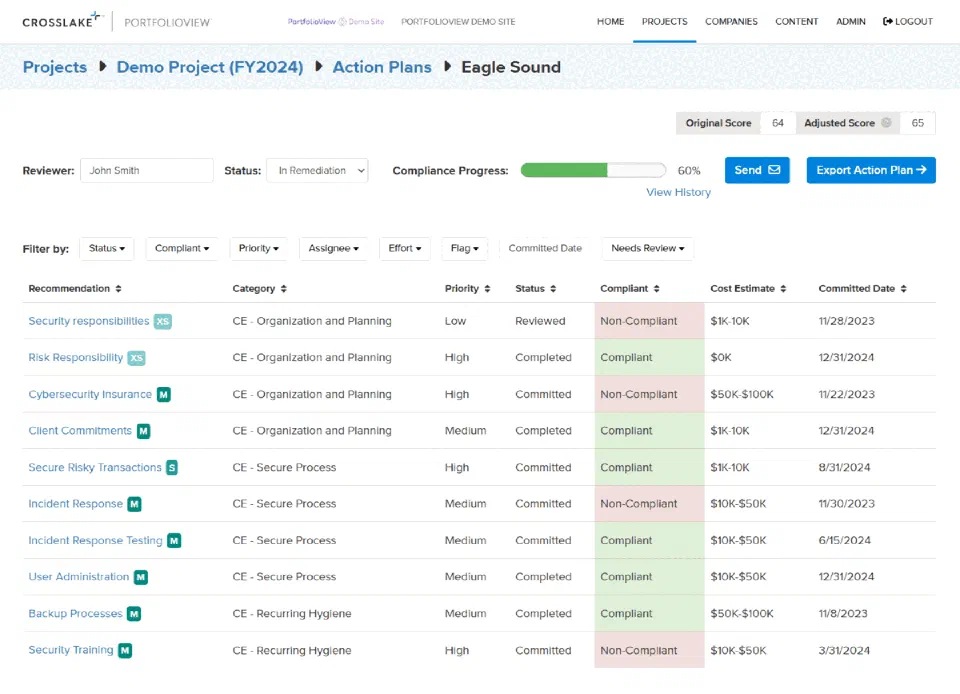Click the Original Score value 64
Viewport: 960px width, 694px height.
click(778, 123)
